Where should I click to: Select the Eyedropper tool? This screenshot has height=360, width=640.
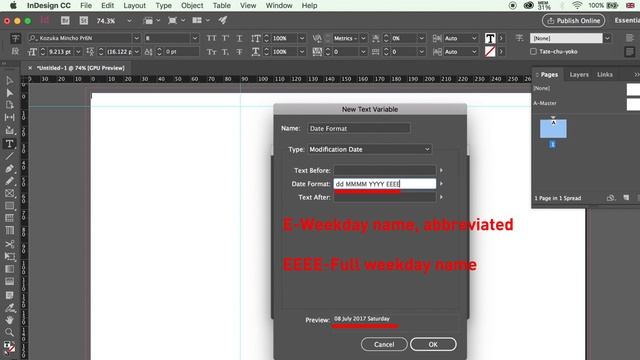coord(9,307)
